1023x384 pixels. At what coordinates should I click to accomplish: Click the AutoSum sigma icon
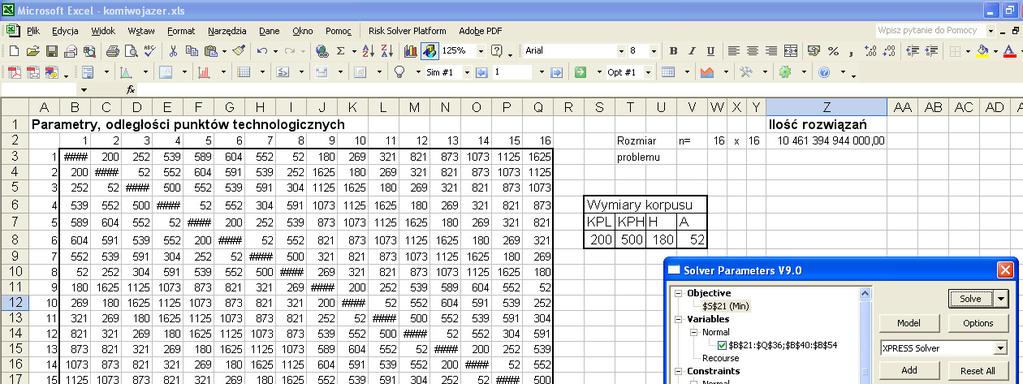pyautogui.click(x=341, y=51)
